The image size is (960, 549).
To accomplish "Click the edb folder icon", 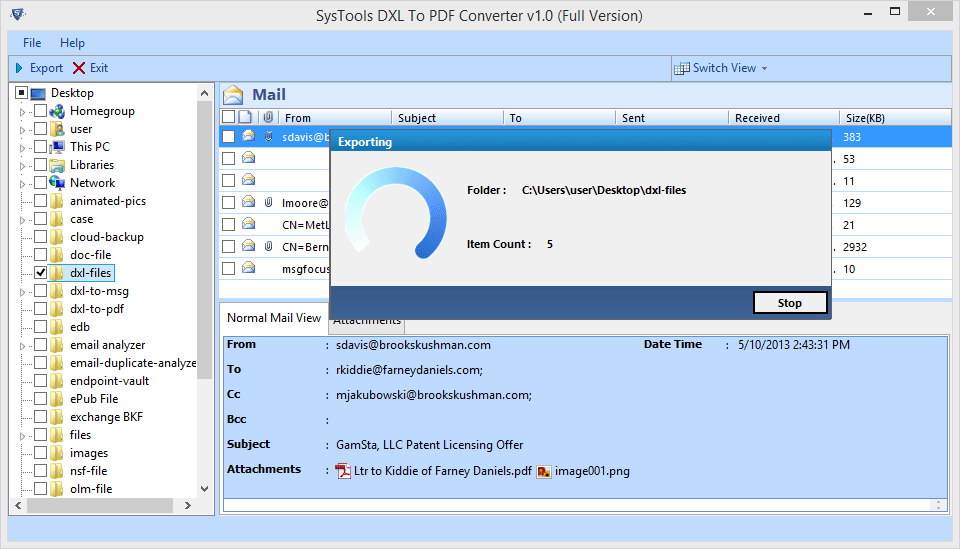I will point(56,327).
